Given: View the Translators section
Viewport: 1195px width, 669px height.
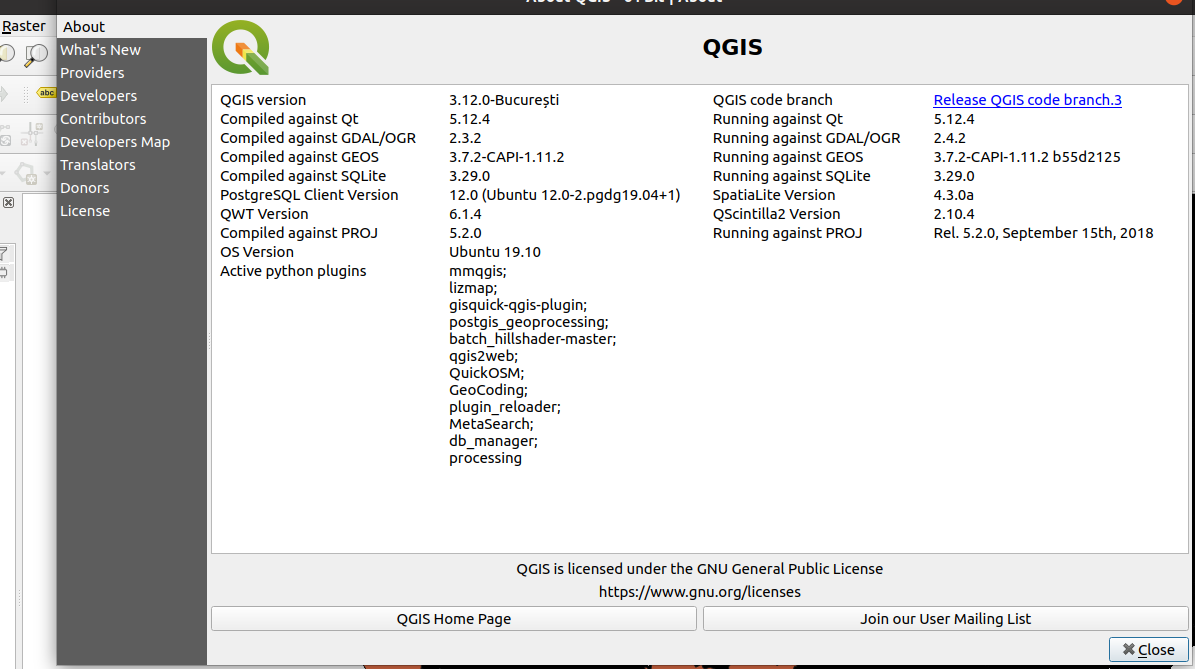Looking at the screenshot, I should pyautogui.click(x=131, y=165).
